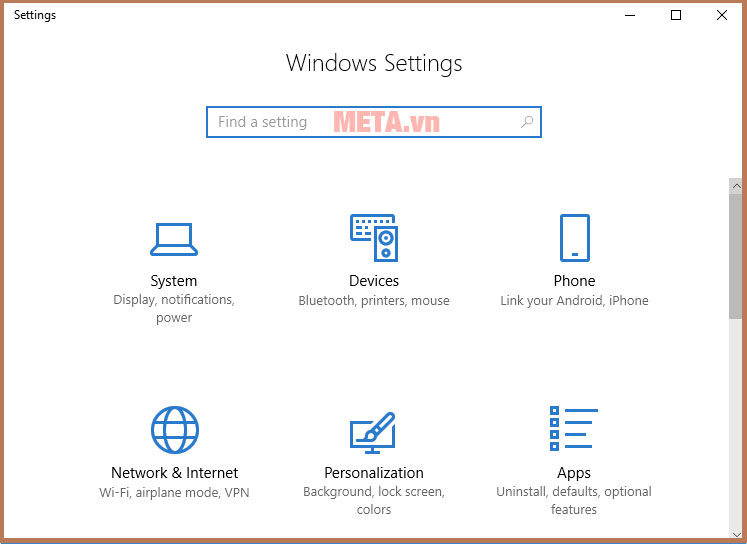Screen dimensions: 747x544
Task: Select the Network & Internet heading
Action: click(174, 473)
